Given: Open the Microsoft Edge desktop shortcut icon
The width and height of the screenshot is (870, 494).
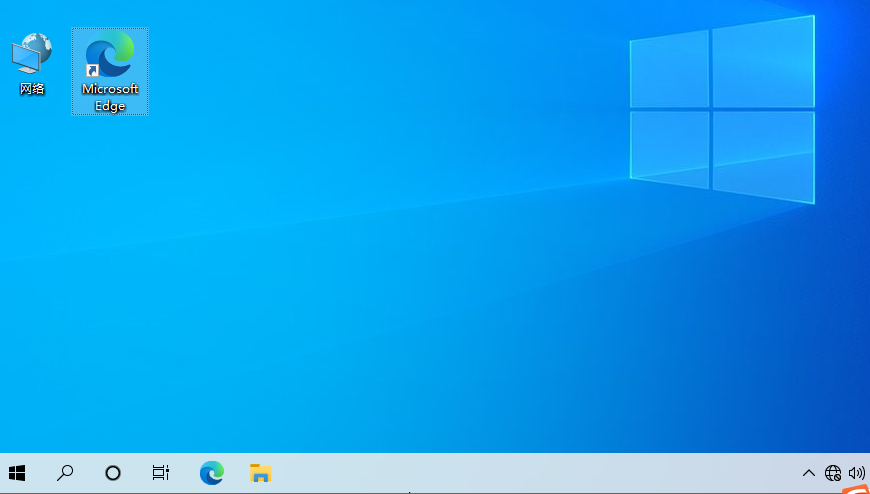Looking at the screenshot, I should coord(110,56).
